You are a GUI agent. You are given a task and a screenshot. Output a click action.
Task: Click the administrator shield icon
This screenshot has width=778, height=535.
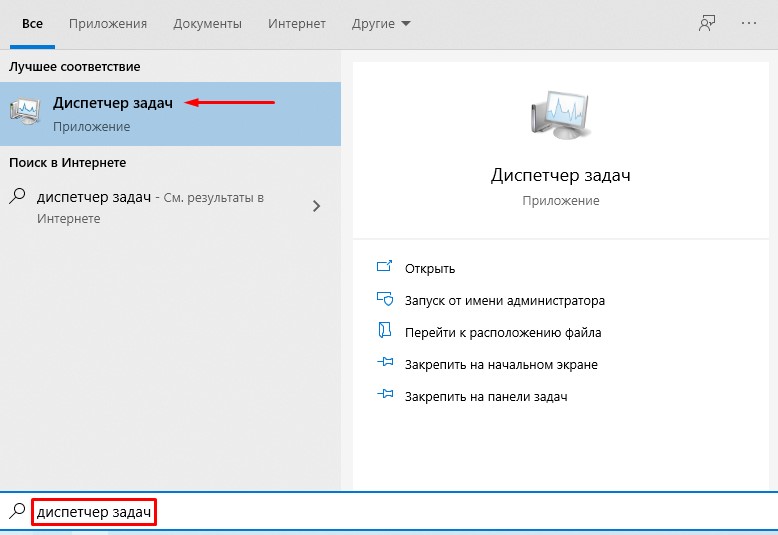385,299
